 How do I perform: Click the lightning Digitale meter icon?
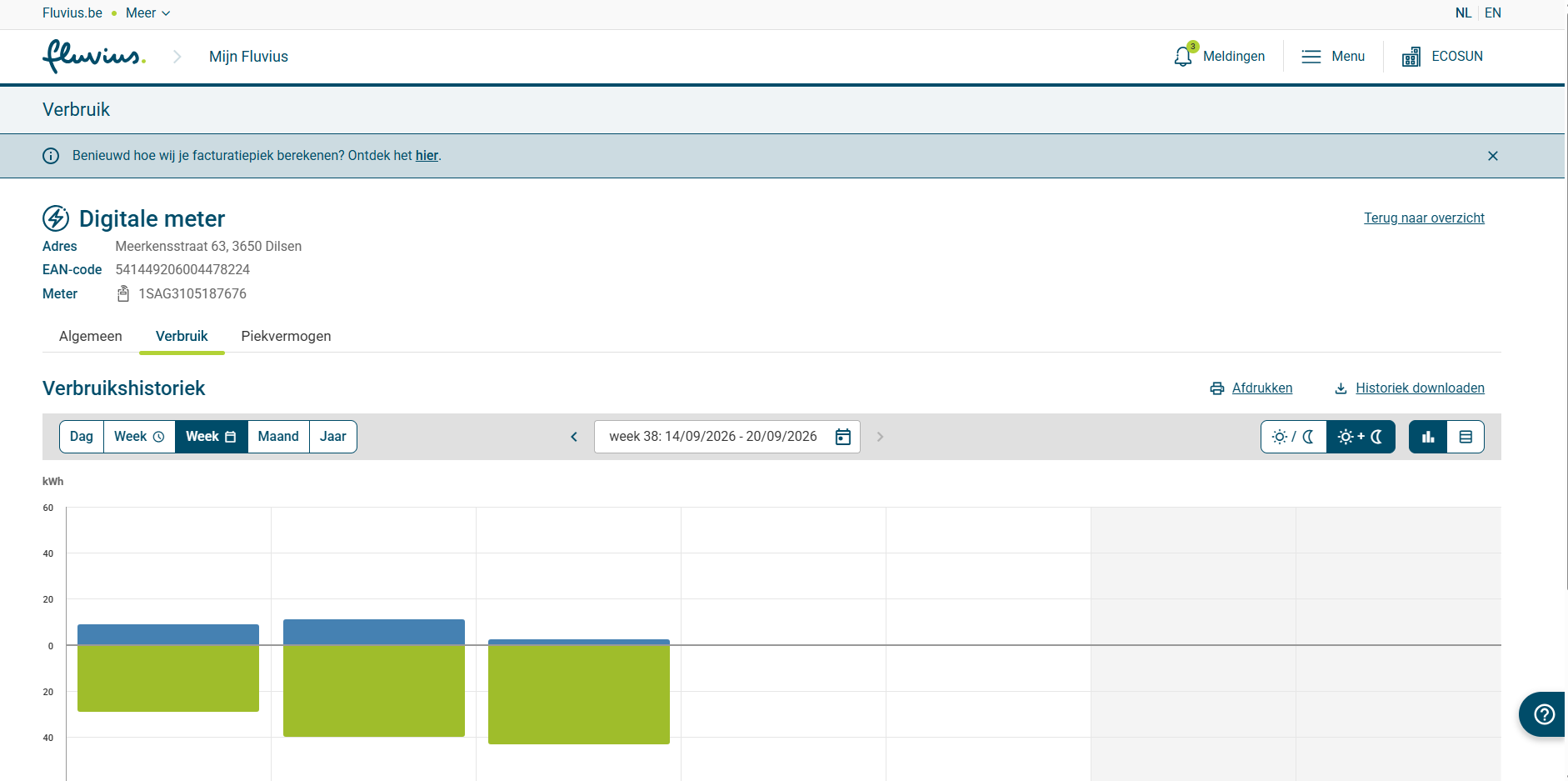coord(56,218)
